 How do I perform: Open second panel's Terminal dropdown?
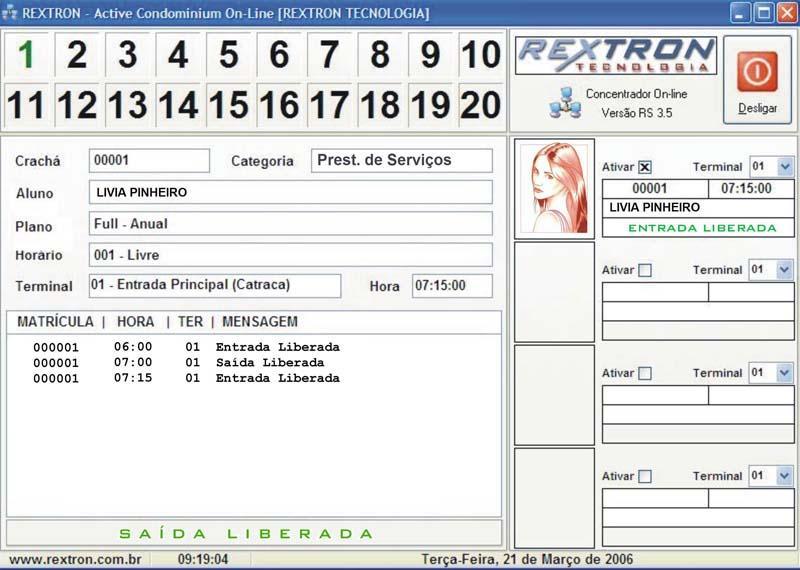785,269
